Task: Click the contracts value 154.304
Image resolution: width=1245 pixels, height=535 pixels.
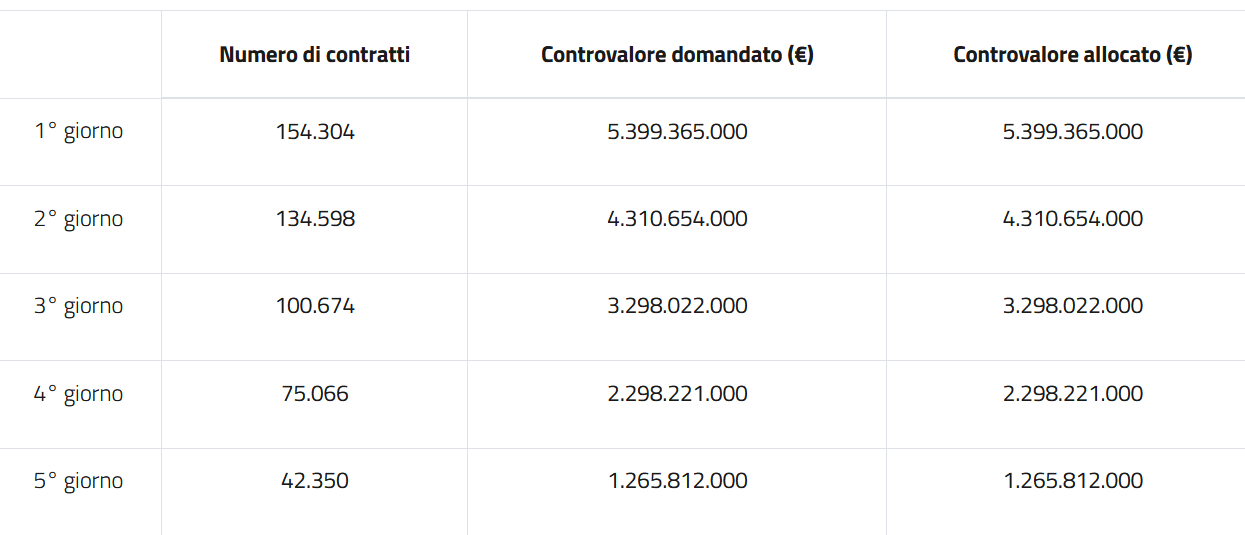Action: 315,132
